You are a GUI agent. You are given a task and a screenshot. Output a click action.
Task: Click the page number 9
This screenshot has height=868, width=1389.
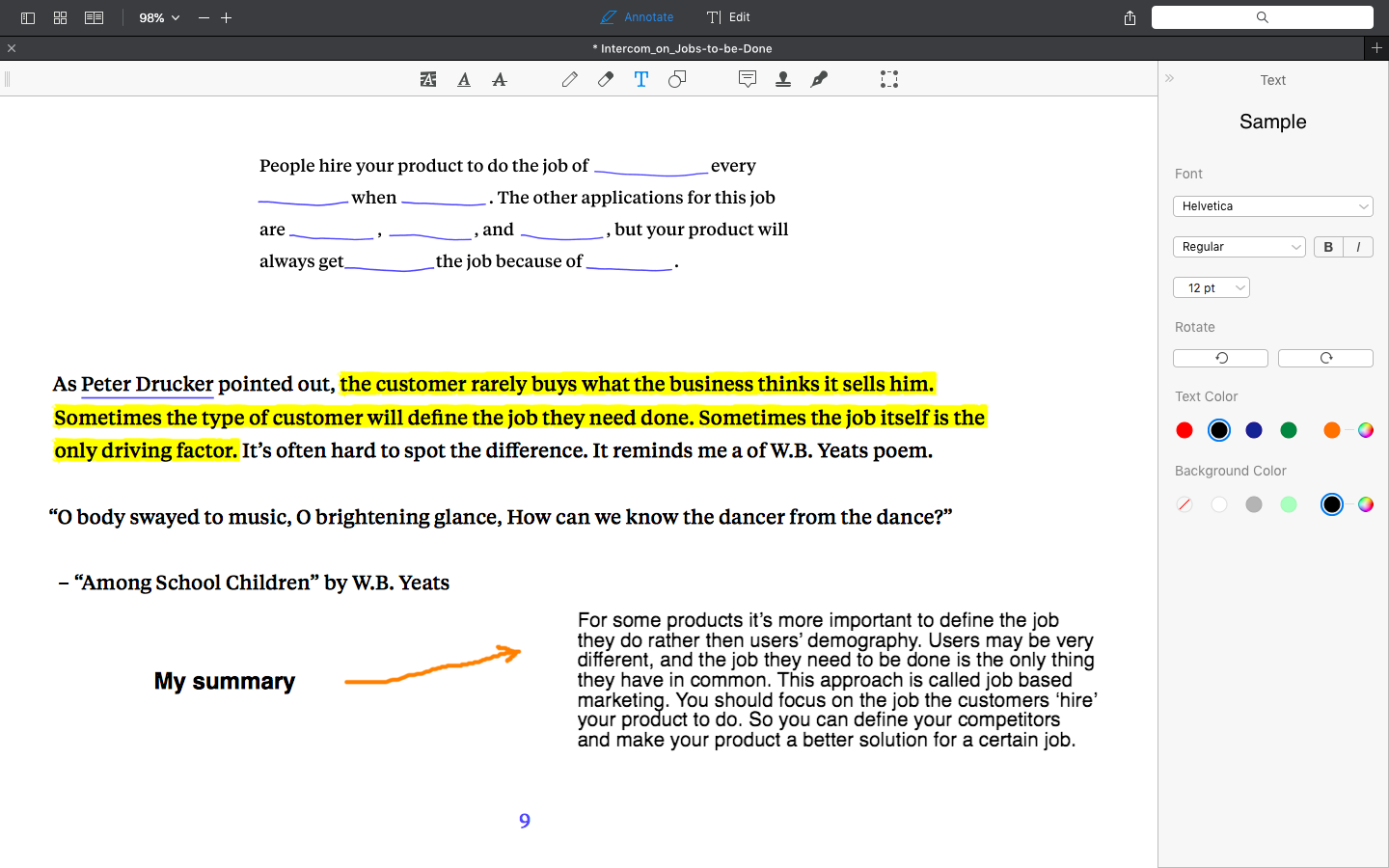coord(525,821)
